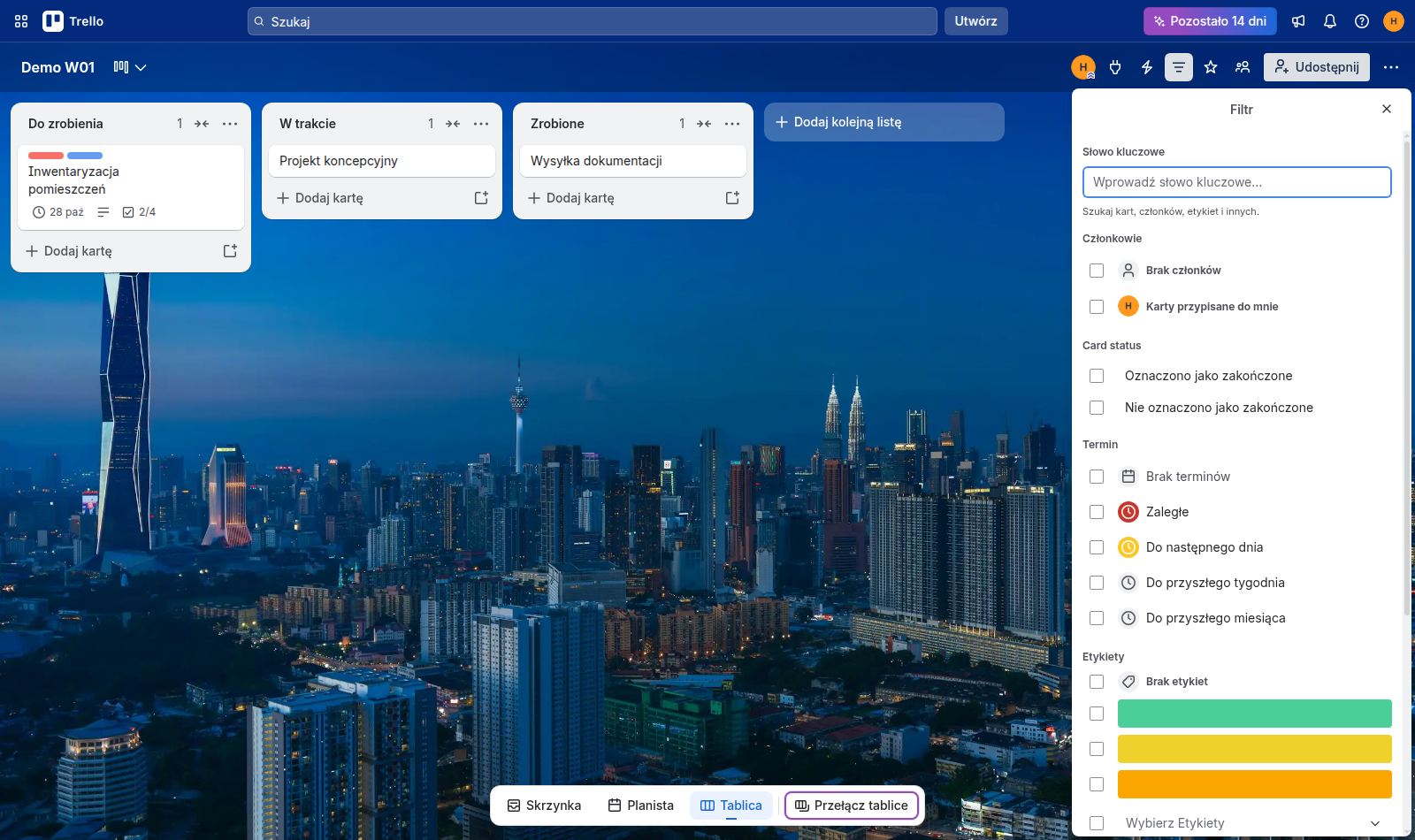Image resolution: width=1415 pixels, height=840 pixels.
Task: Collapse the Zrobione list
Action: [704, 124]
